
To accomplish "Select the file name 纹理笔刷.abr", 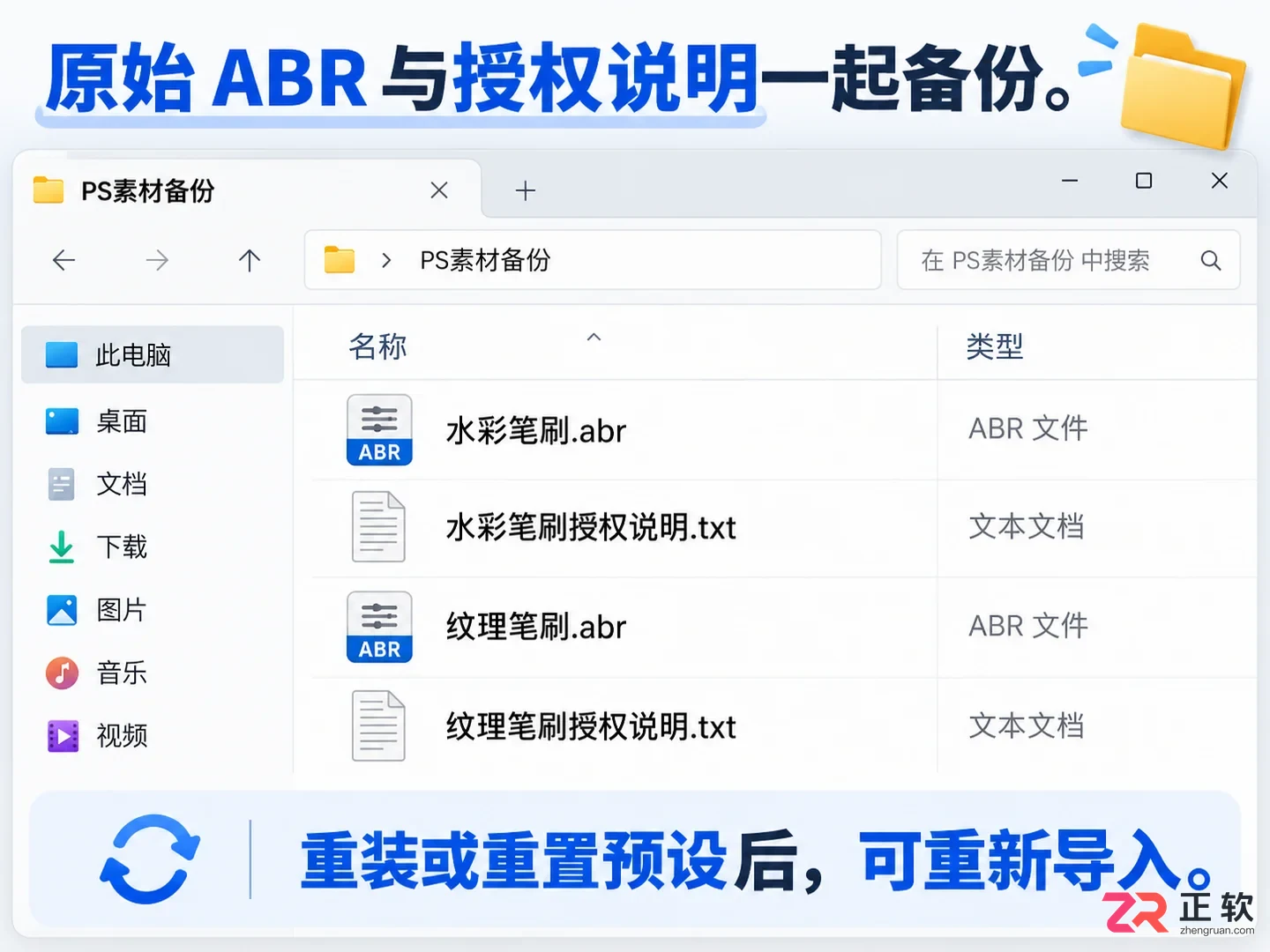I will (x=536, y=628).
